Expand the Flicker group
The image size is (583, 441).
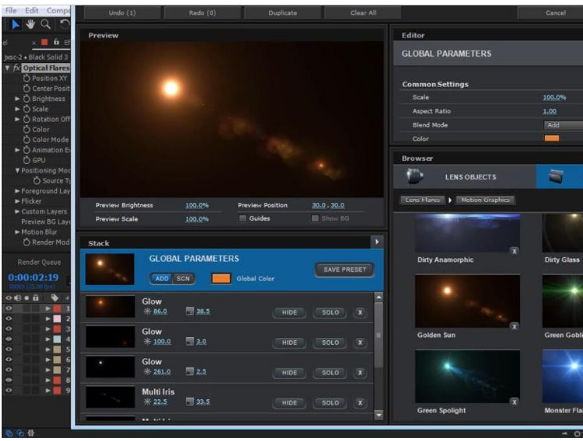(x=17, y=201)
